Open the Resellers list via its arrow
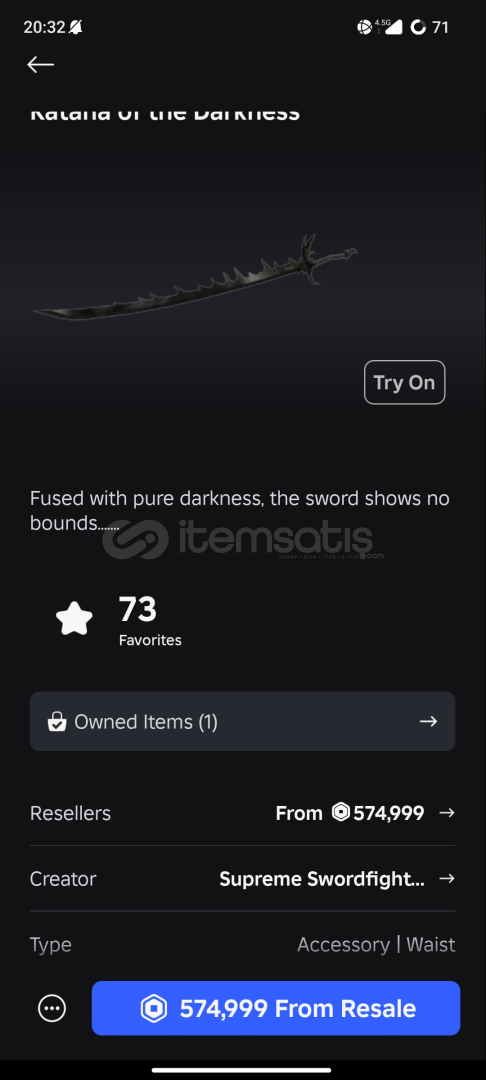This screenshot has height=1080, width=486. tap(447, 813)
